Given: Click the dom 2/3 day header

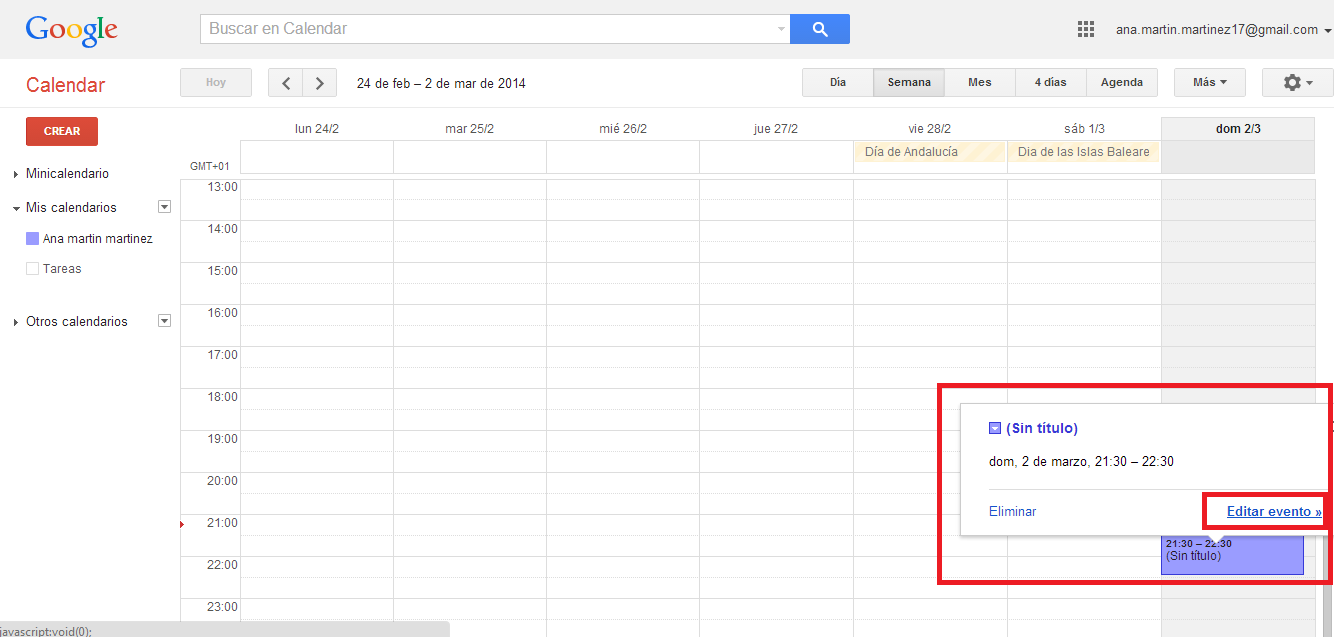Looking at the screenshot, I should coord(1238,129).
